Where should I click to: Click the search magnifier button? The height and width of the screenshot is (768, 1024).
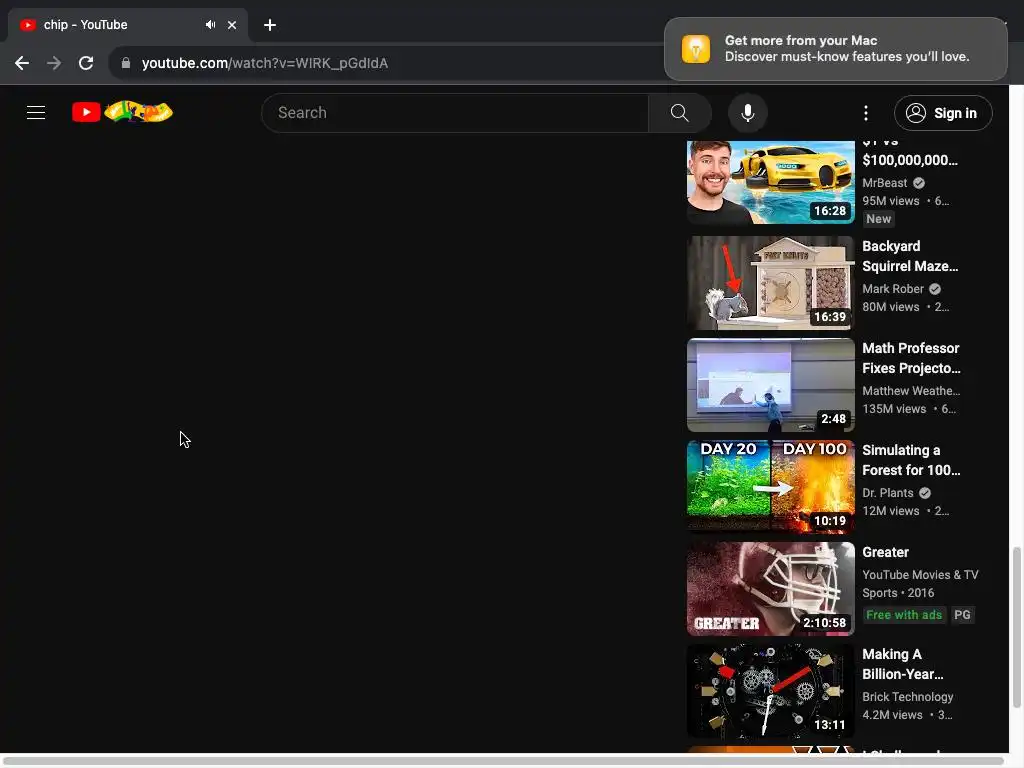tap(679, 113)
